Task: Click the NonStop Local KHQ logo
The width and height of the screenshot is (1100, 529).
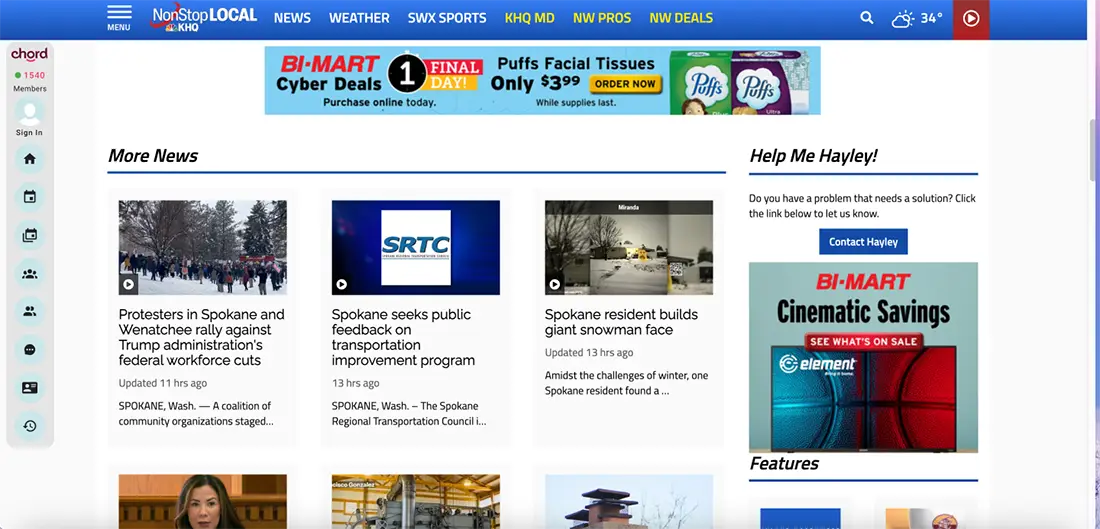Action: (203, 18)
